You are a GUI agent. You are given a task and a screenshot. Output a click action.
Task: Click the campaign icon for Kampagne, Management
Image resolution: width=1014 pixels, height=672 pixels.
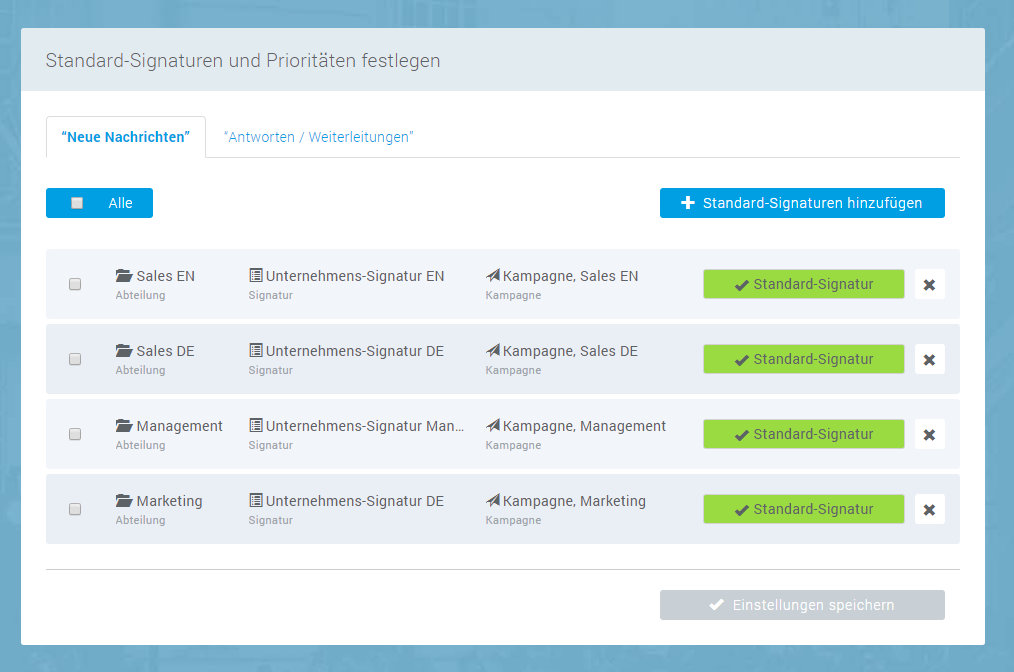pos(493,426)
